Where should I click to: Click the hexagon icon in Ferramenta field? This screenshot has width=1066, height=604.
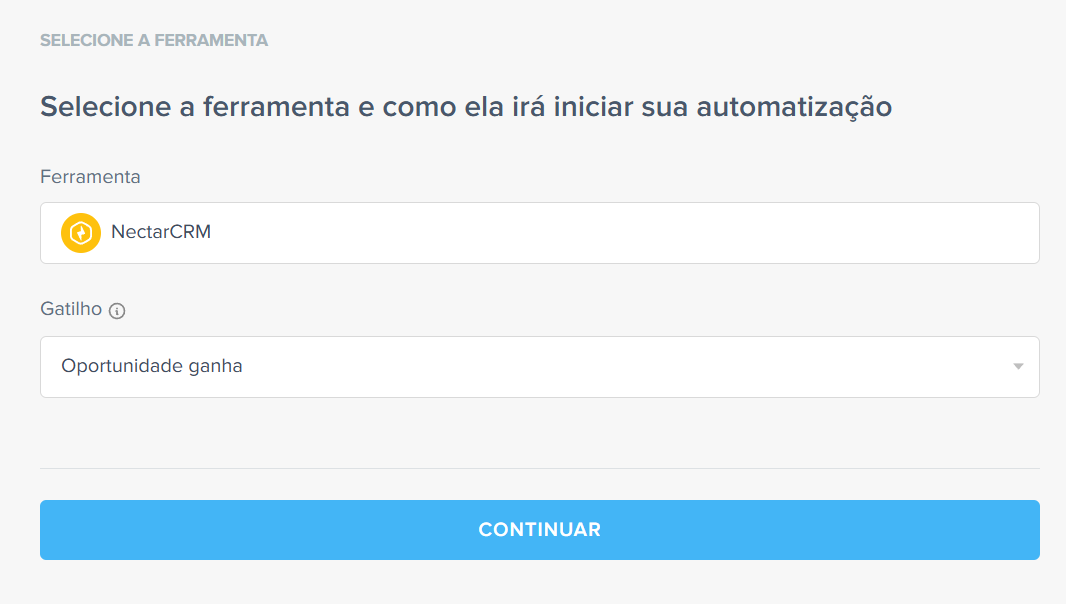coord(80,233)
